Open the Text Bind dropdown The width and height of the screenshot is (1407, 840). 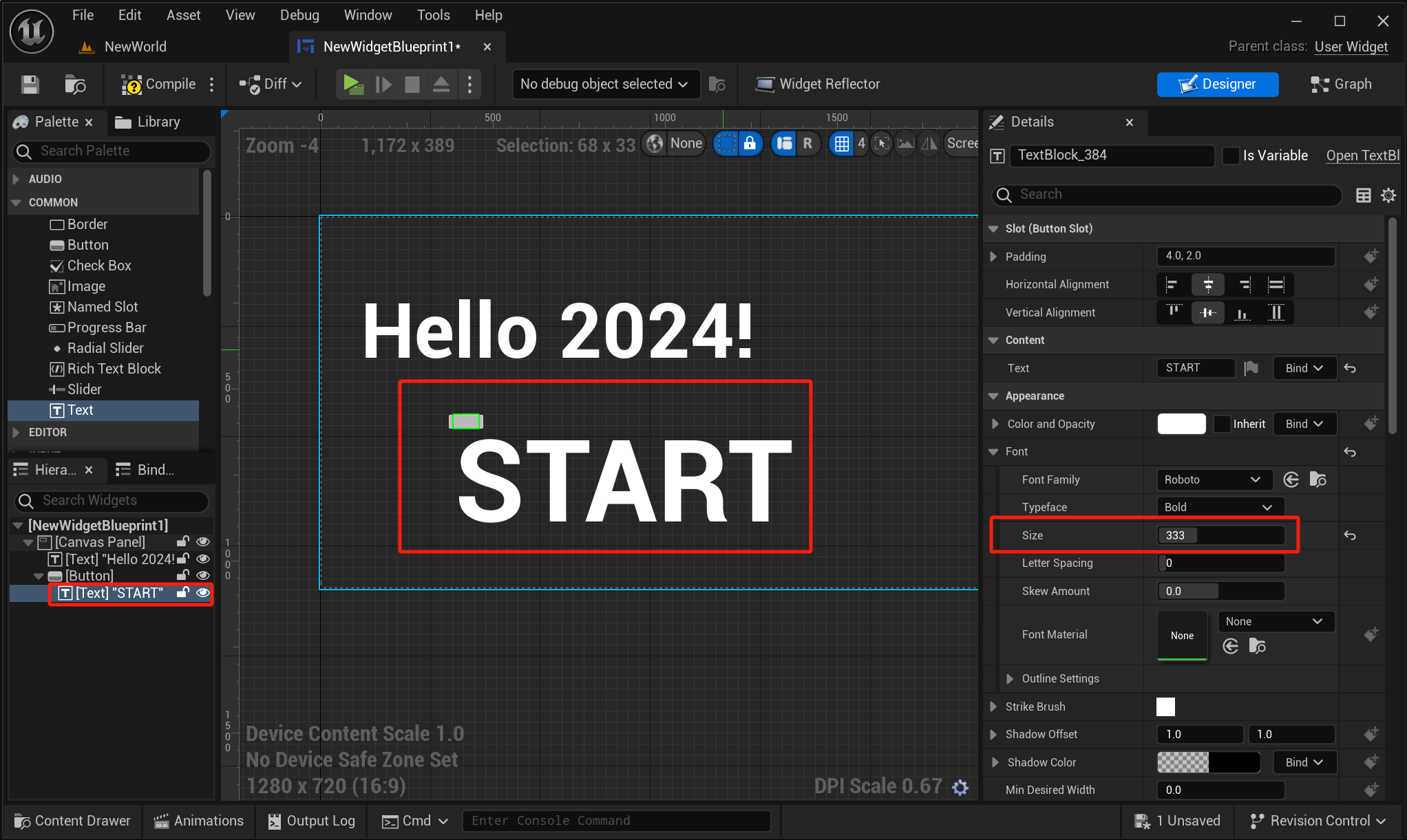click(x=1304, y=368)
